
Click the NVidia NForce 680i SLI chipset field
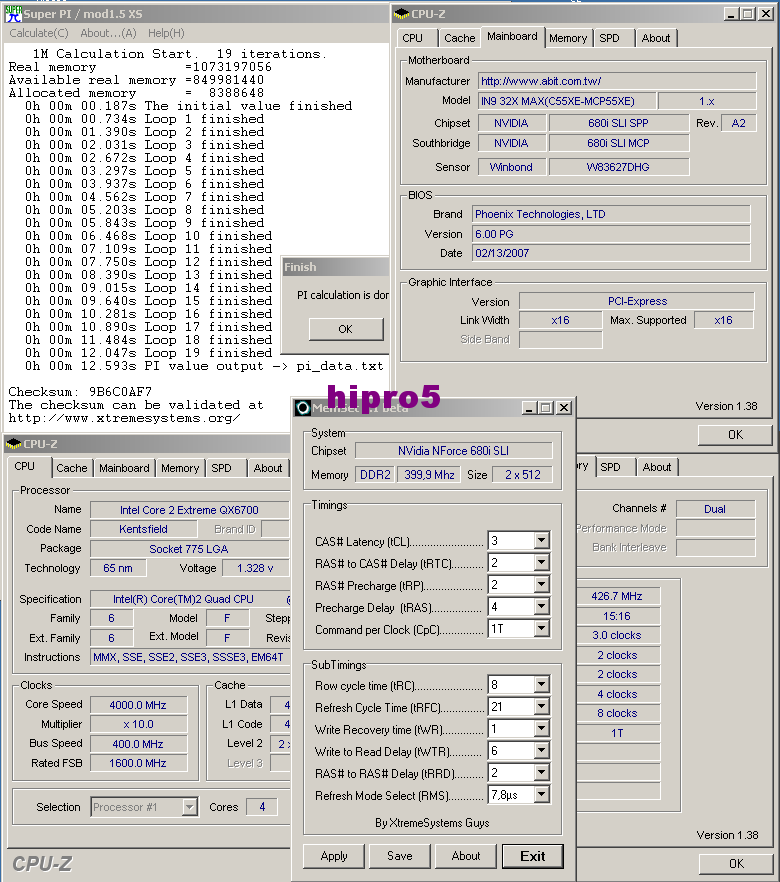[453, 451]
